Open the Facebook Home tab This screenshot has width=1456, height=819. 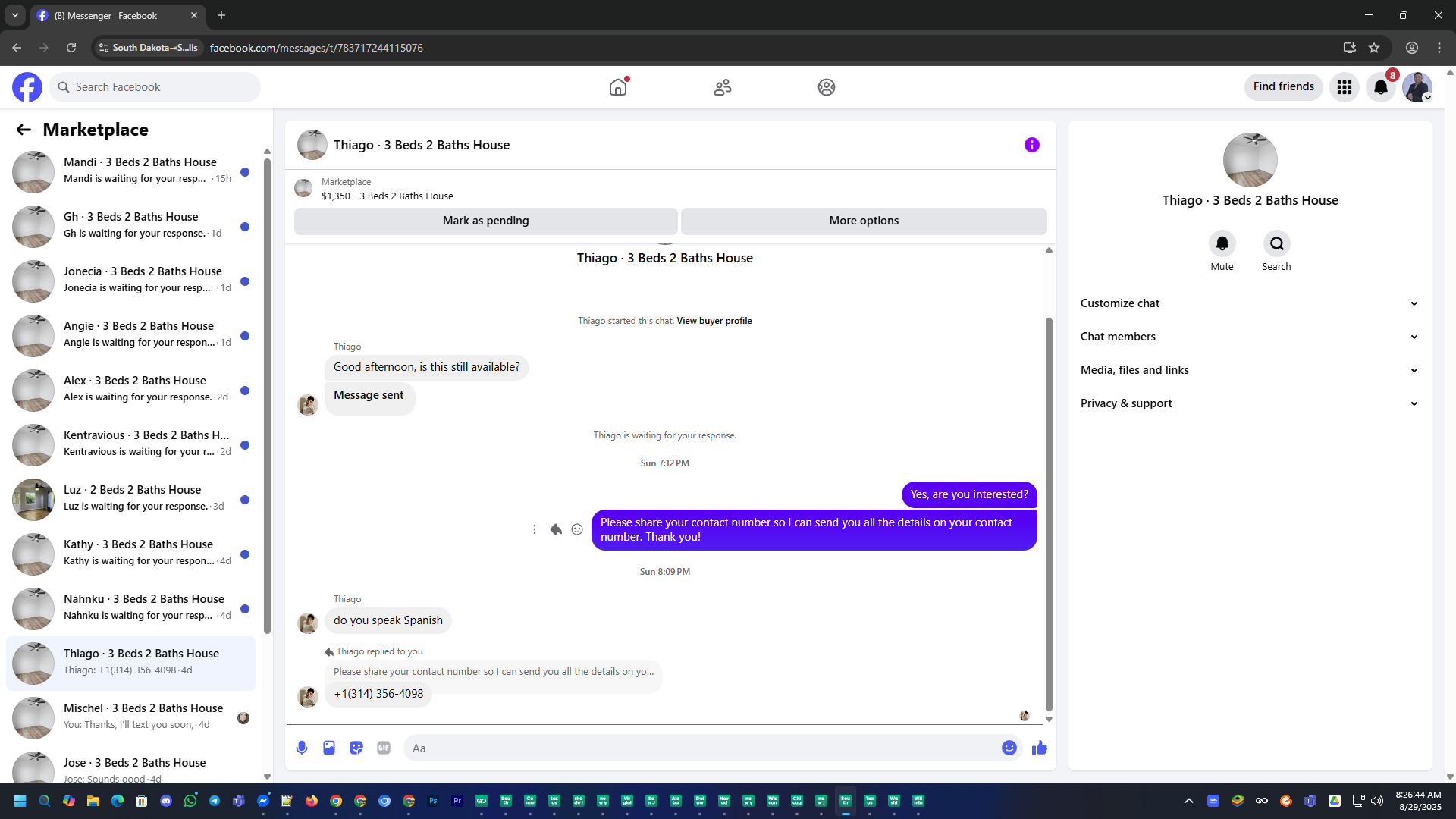[618, 87]
